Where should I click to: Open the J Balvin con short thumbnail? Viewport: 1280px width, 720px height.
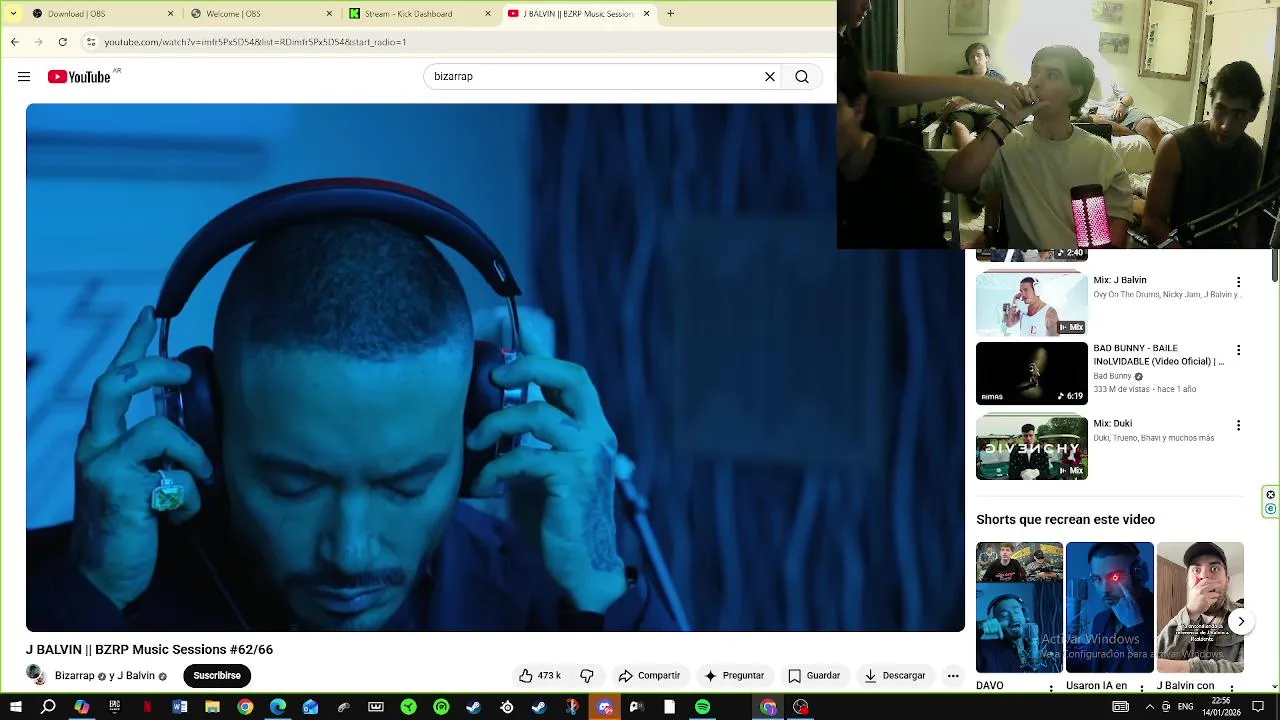point(1200,607)
